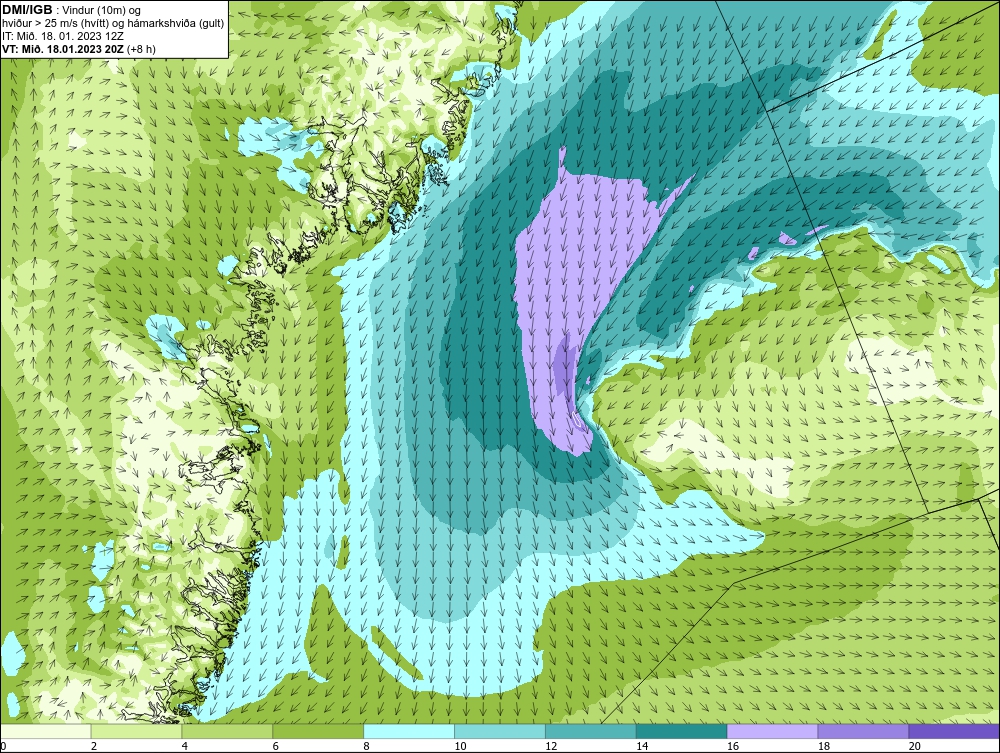Click the 6–8 m/s olive green legend swatch
Viewport: 1000px width, 753px height.
(318, 731)
